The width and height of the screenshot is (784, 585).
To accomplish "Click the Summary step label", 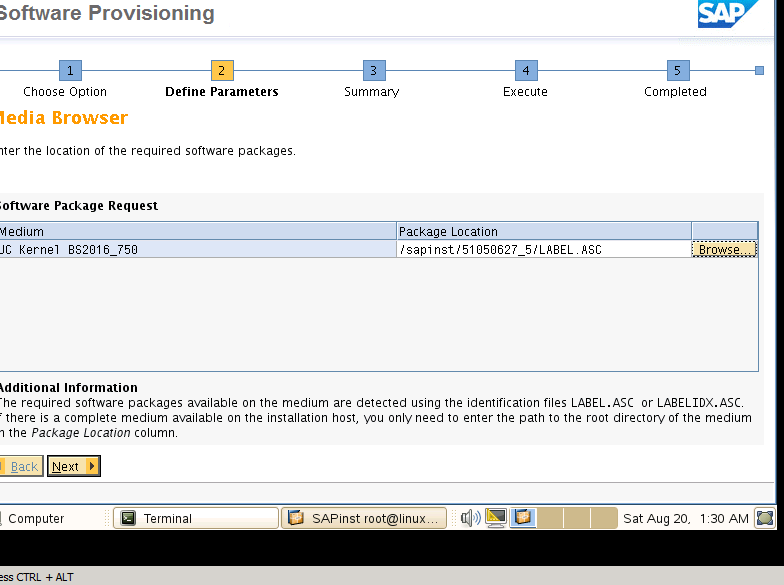I will click(372, 92).
